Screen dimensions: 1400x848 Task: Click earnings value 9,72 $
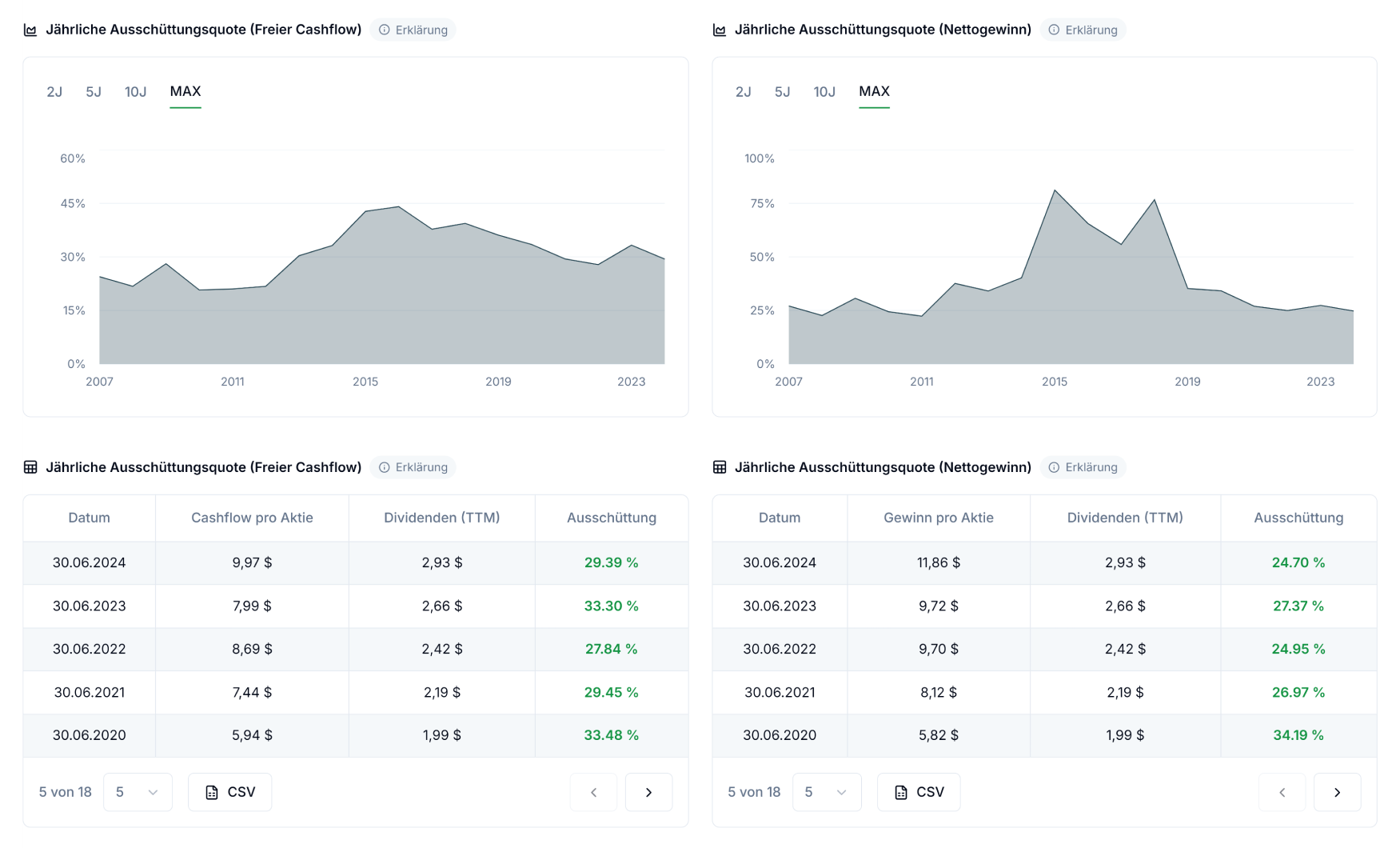point(939,606)
